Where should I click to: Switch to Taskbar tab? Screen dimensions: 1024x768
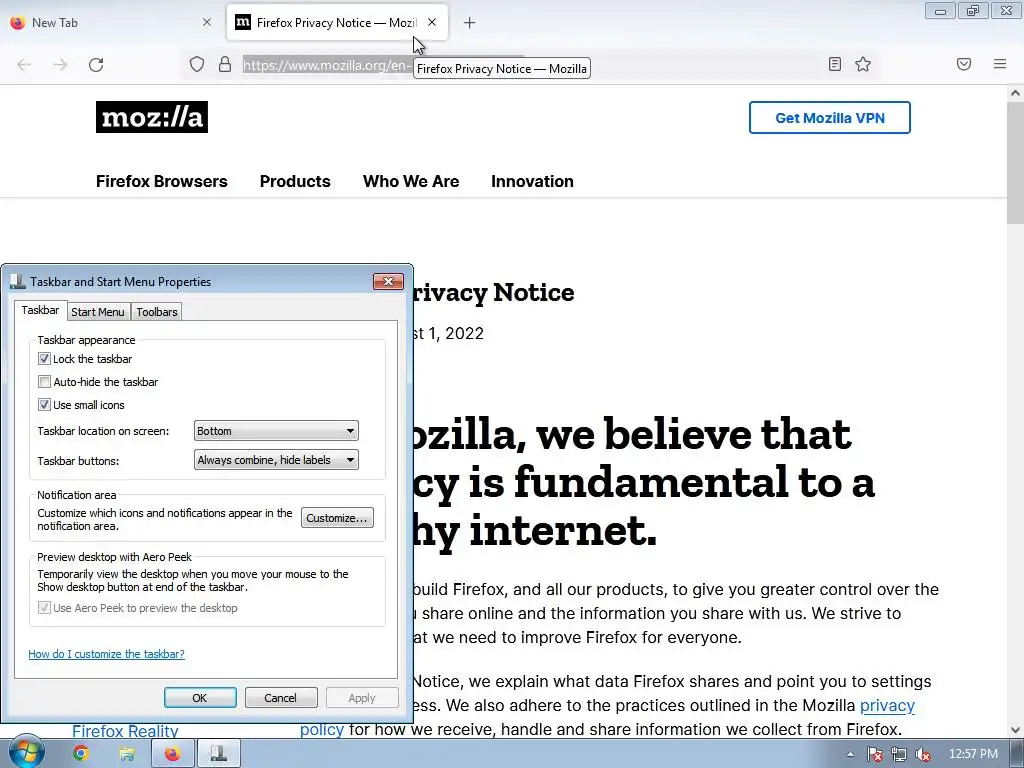click(40, 310)
